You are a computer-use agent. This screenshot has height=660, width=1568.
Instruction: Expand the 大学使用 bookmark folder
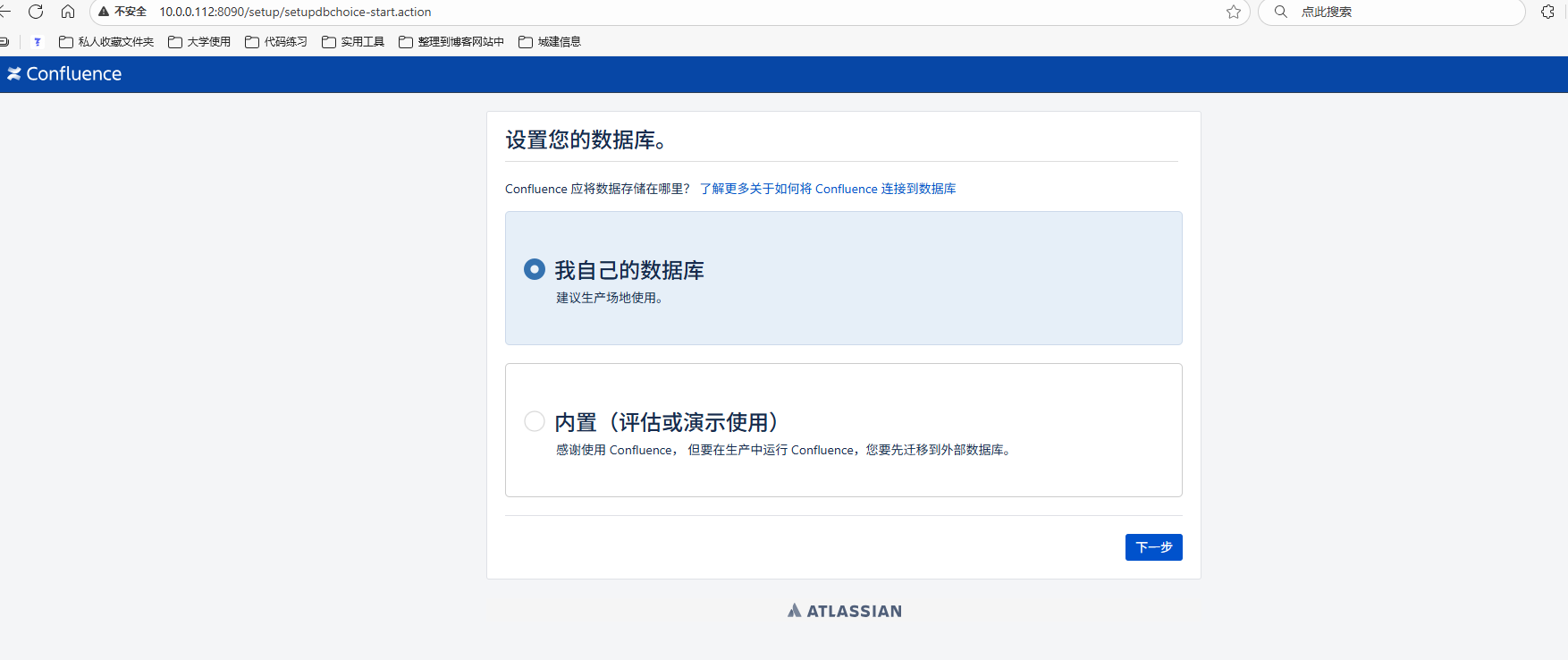pyautogui.click(x=199, y=42)
